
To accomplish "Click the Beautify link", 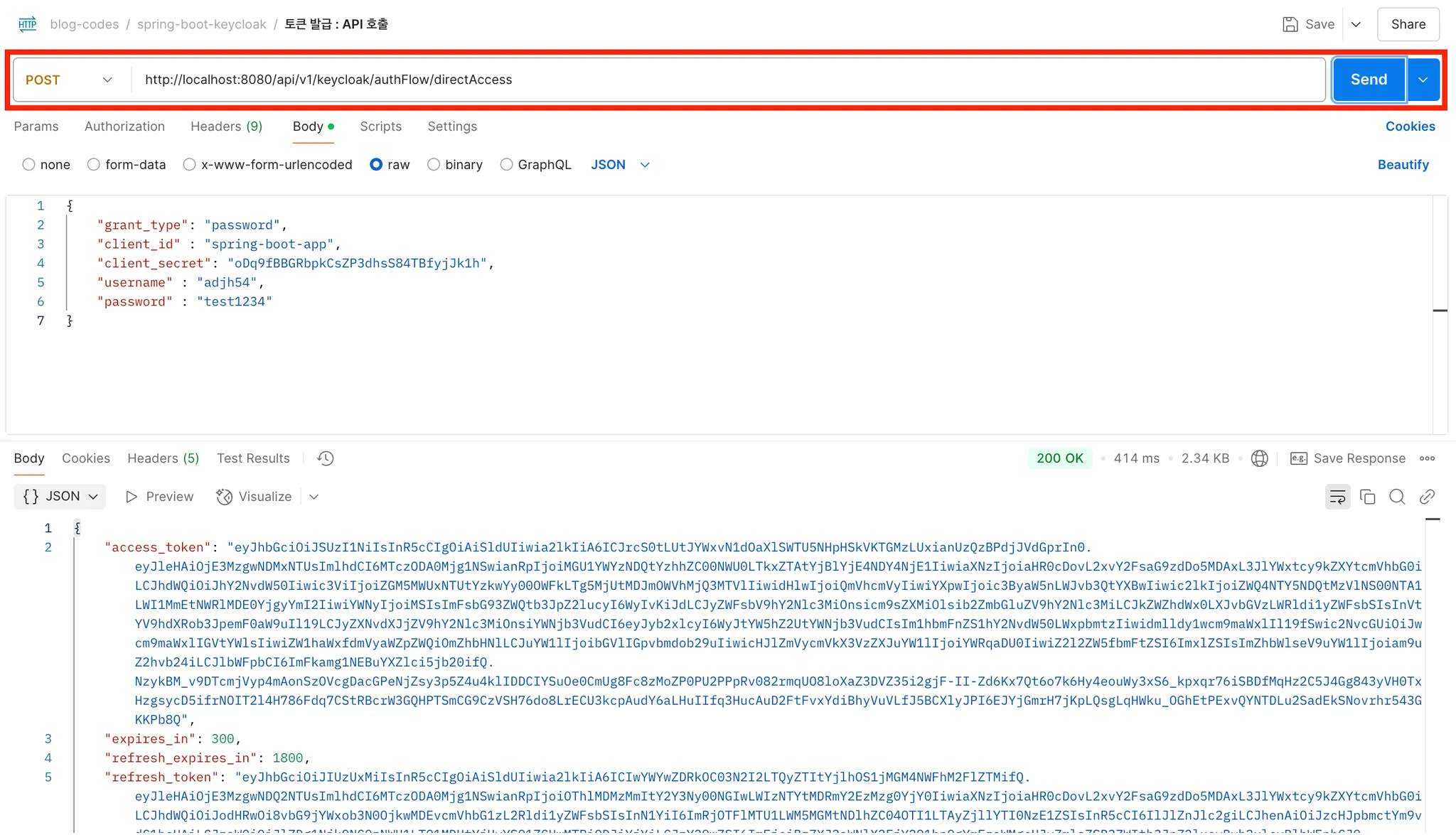I will (x=1403, y=165).
